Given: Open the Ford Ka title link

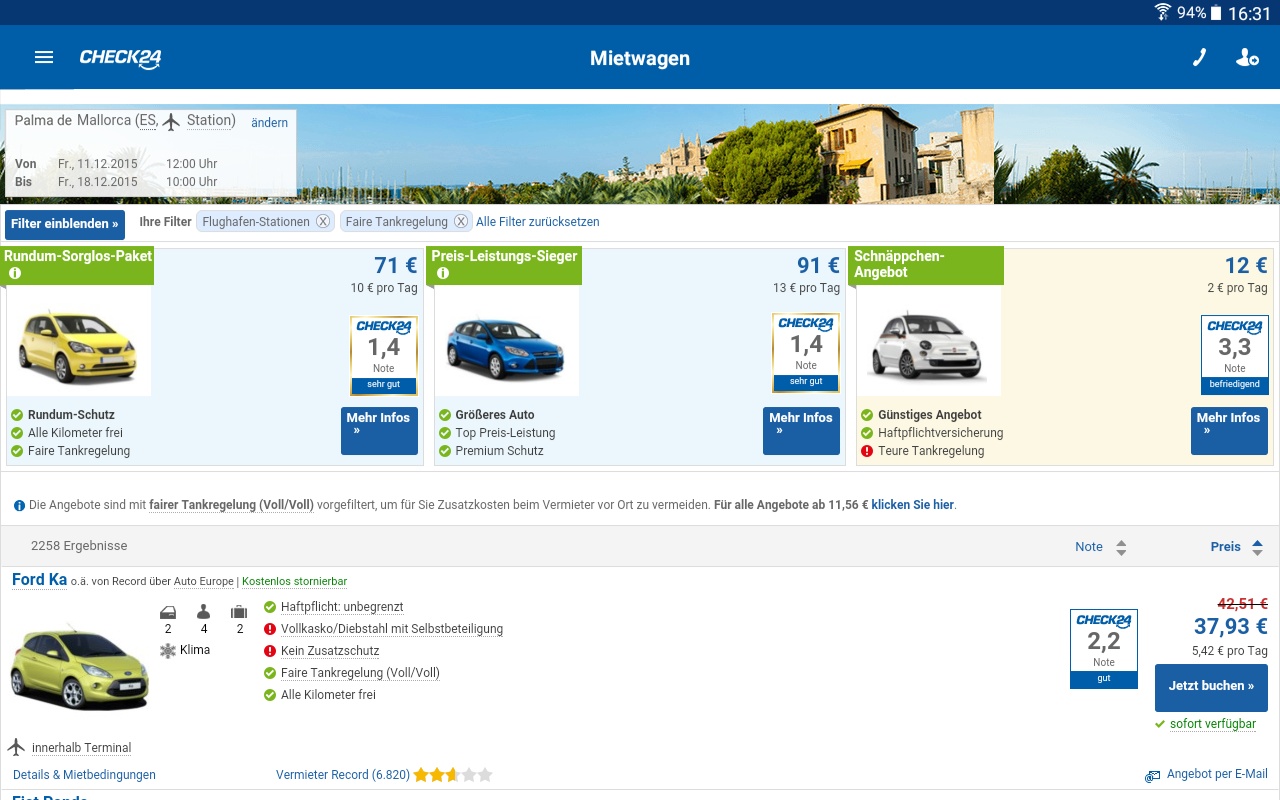Looking at the screenshot, I should tap(39, 580).
